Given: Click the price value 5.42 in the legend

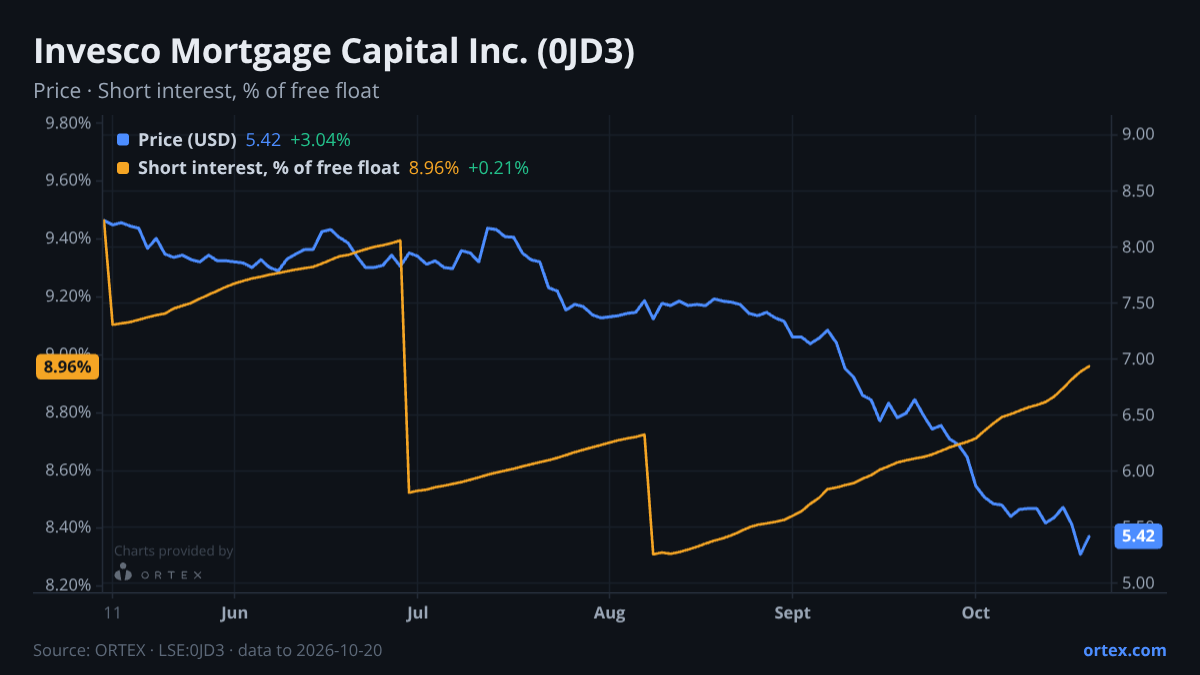Looking at the screenshot, I should [263, 140].
